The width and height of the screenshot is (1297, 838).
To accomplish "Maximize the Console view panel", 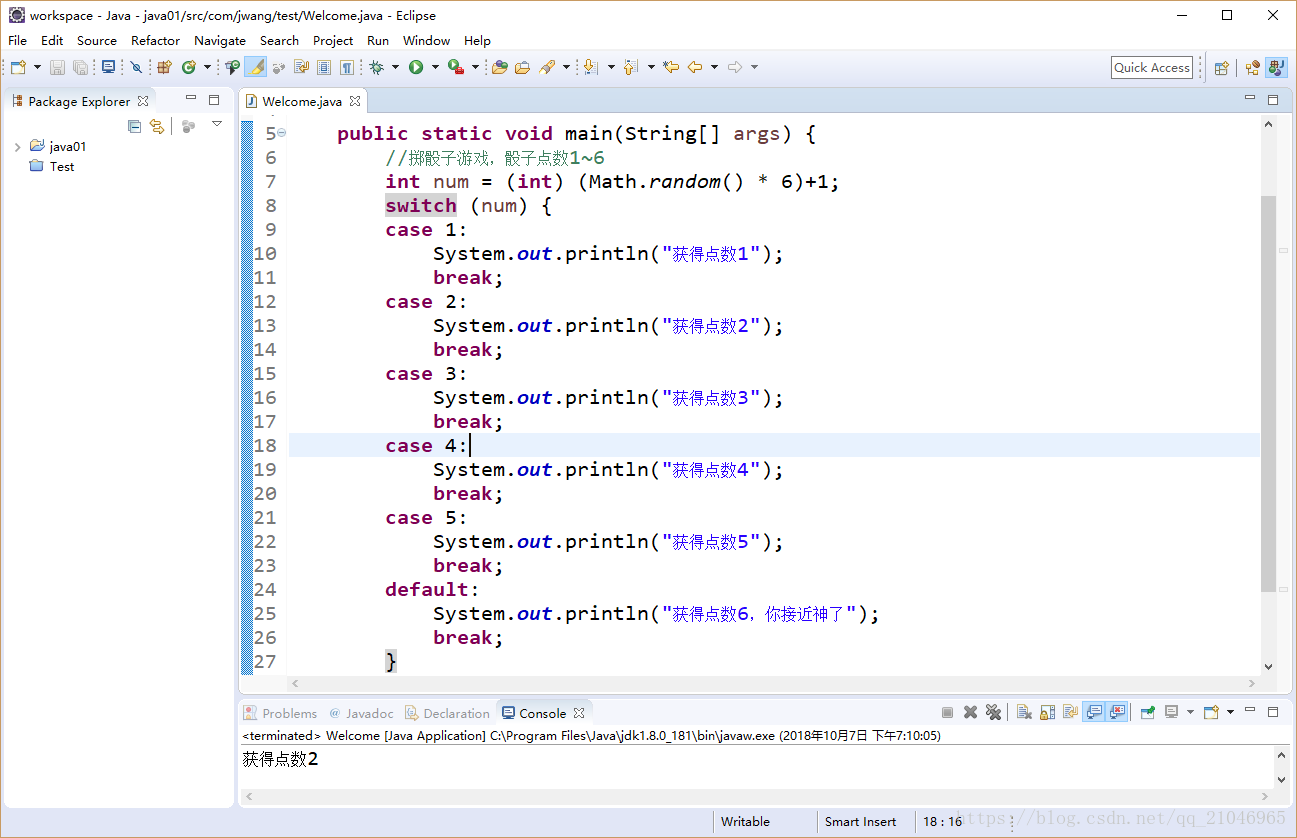I will [1273, 712].
